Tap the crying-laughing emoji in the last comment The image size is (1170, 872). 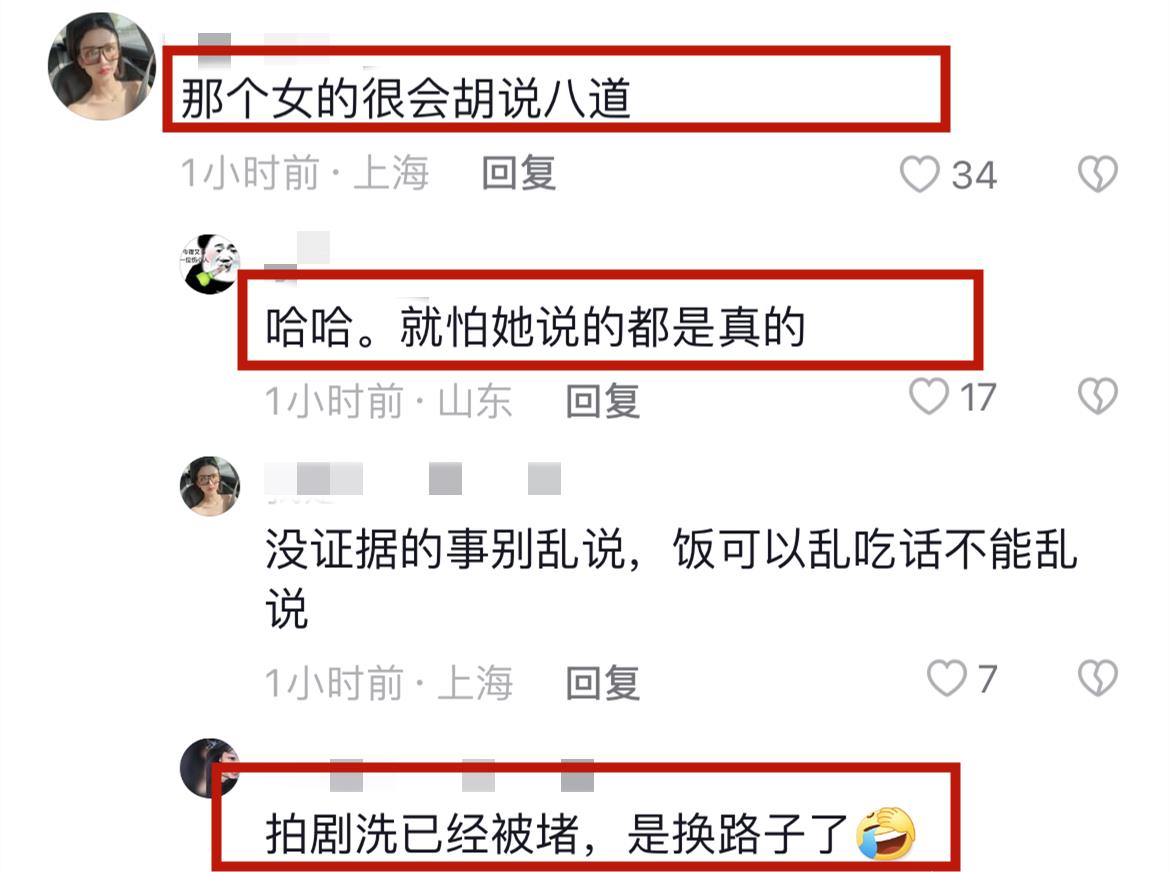coord(886,833)
